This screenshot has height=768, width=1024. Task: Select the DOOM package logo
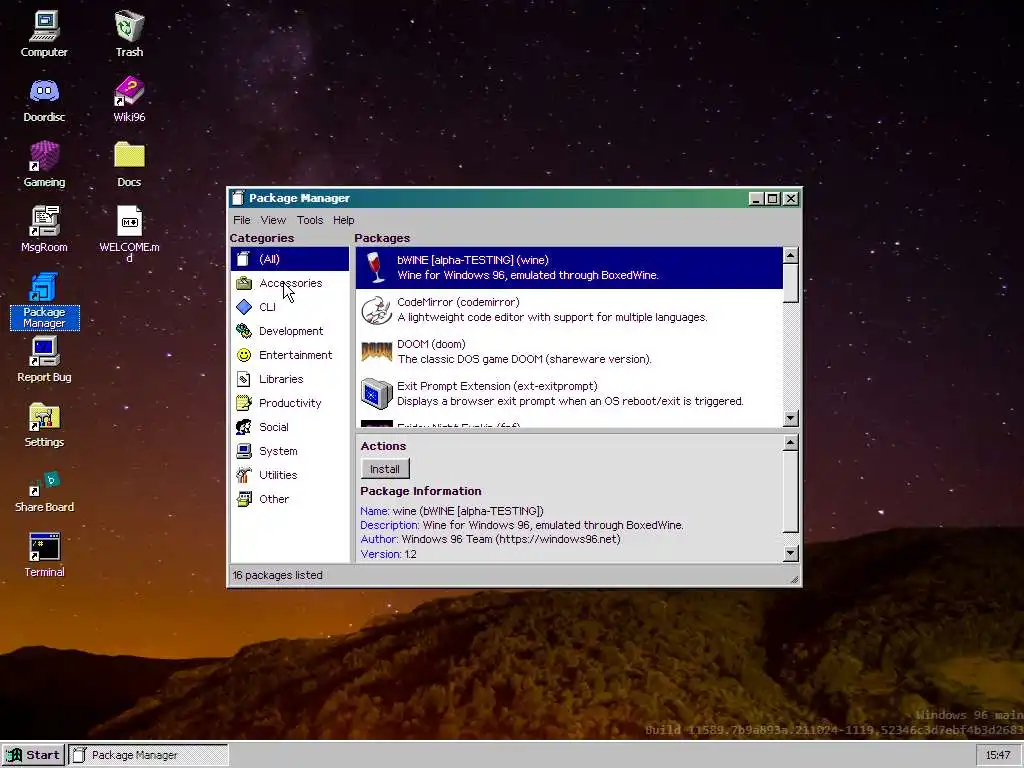click(x=377, y=352)
